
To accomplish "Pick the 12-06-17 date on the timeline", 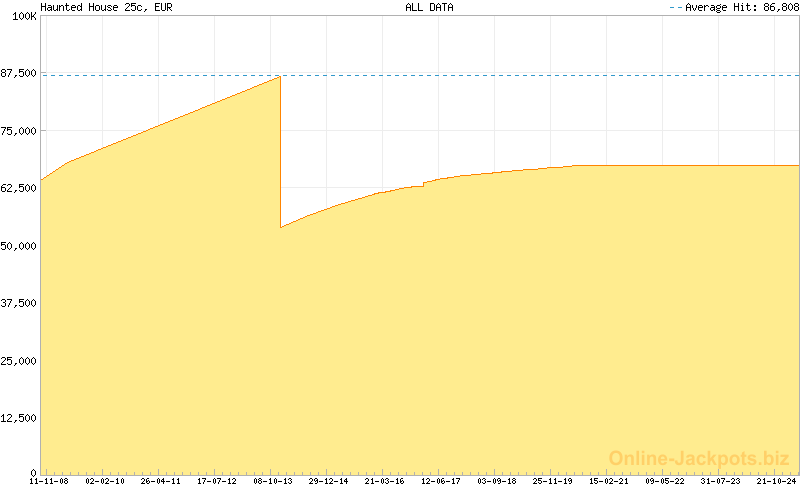I will click(x=441, y=481).
